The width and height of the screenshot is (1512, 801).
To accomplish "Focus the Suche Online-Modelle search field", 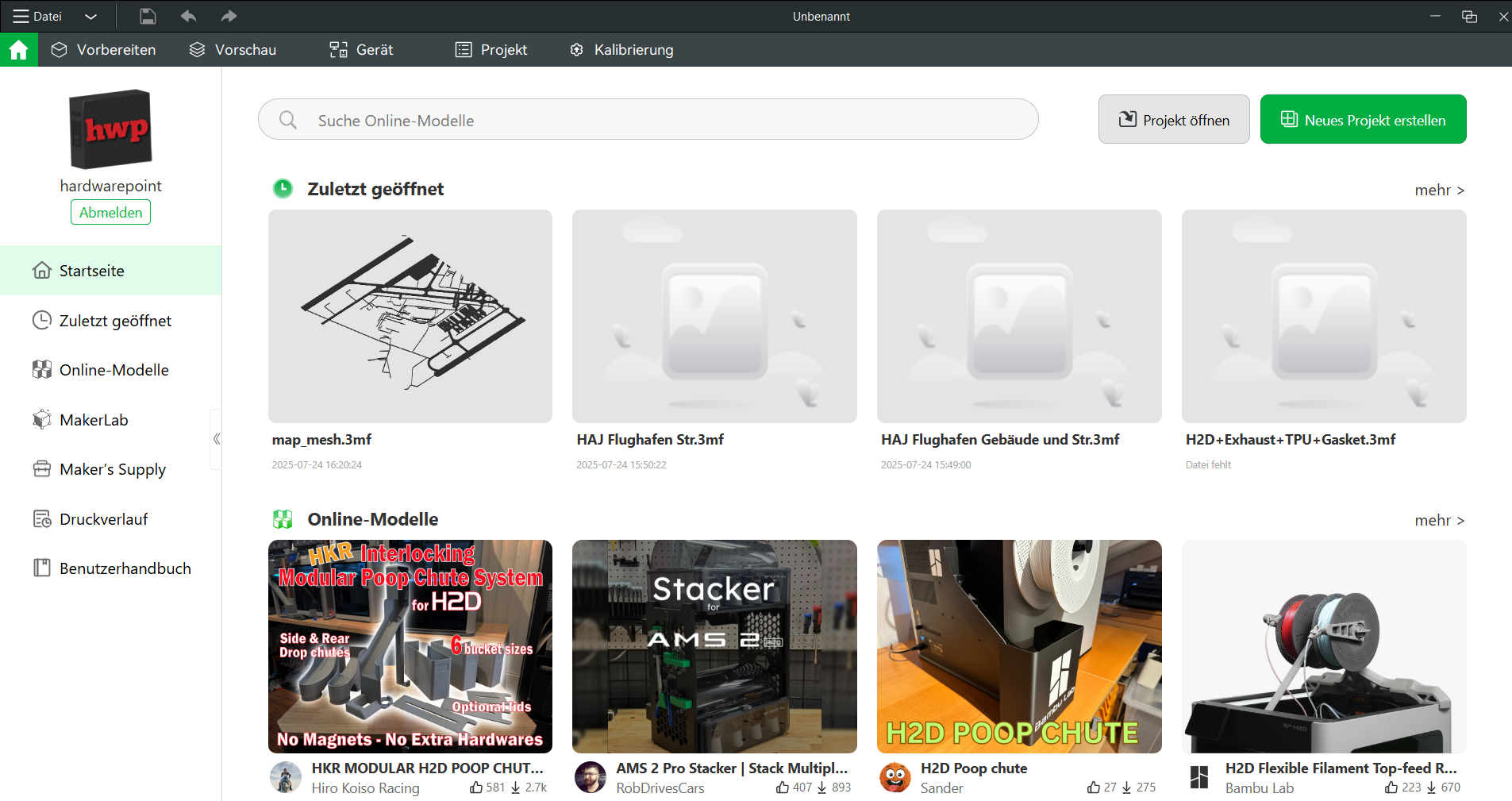I will click(648, 119).
